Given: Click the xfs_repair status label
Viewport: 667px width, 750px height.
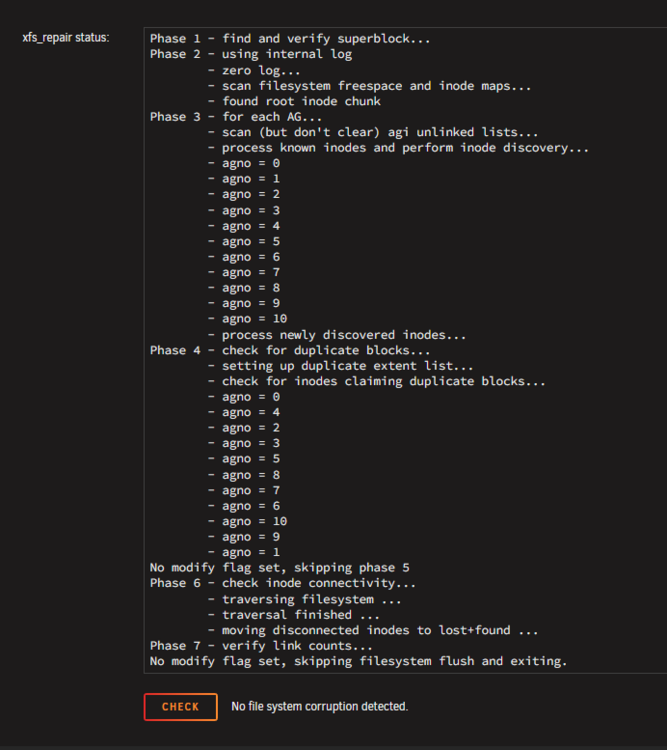Looking at the screenshot, I should (x=66, y=38).
